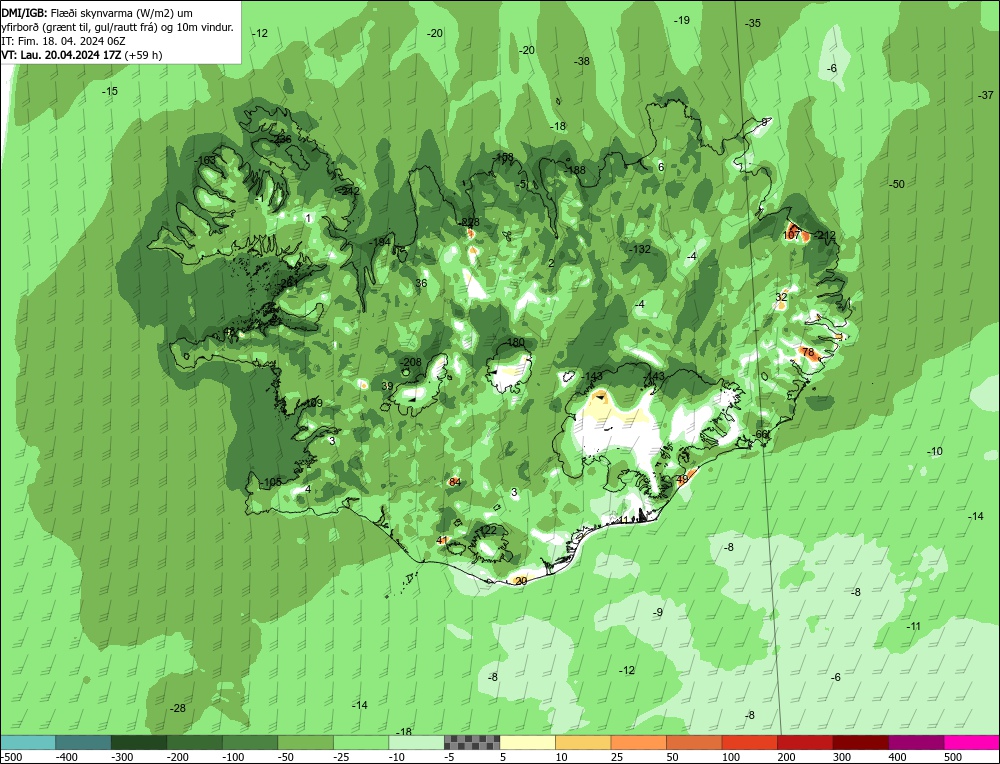
Task: Click the -35 ocean value at top
Action: (753, 23)
